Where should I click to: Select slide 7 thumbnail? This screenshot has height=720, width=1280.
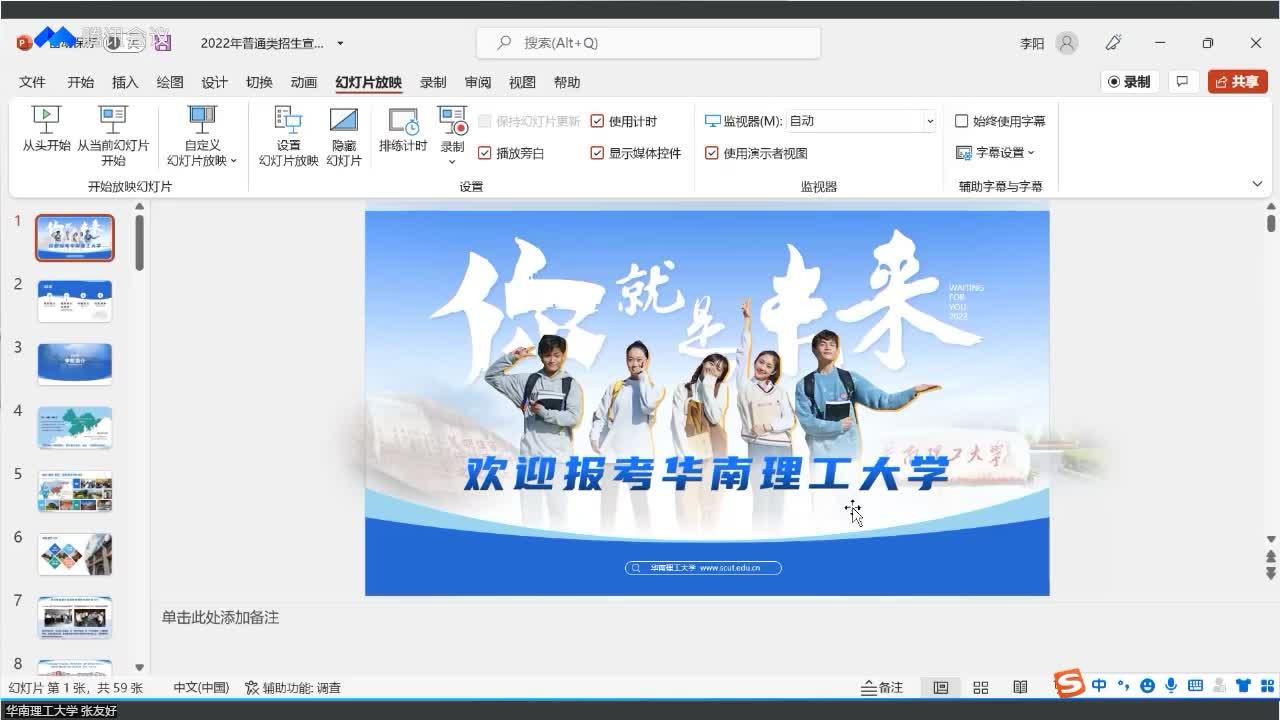pos(75,617)
